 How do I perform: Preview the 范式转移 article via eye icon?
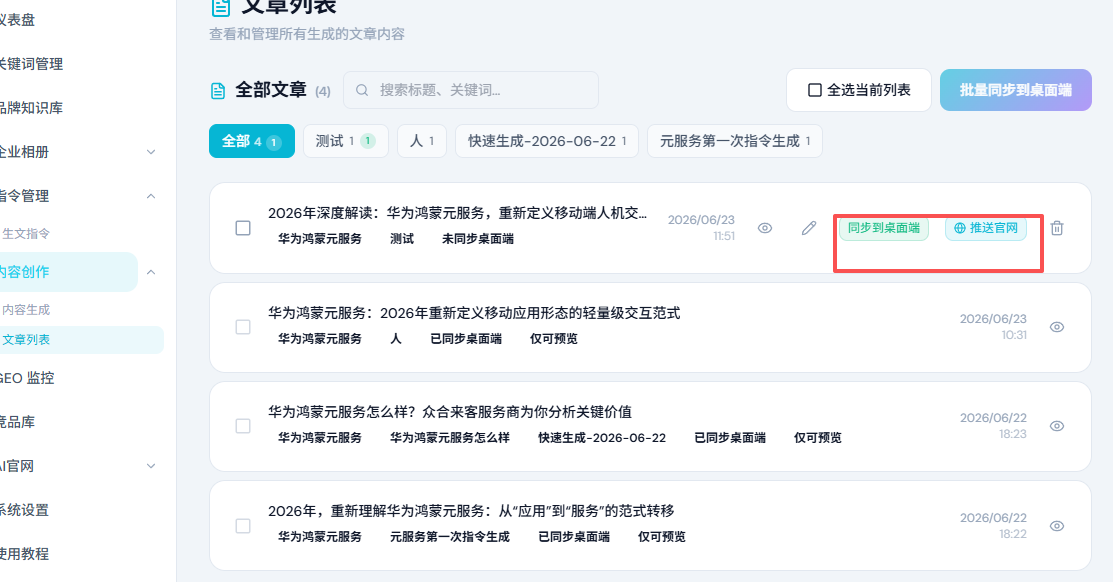(1057, 526)
